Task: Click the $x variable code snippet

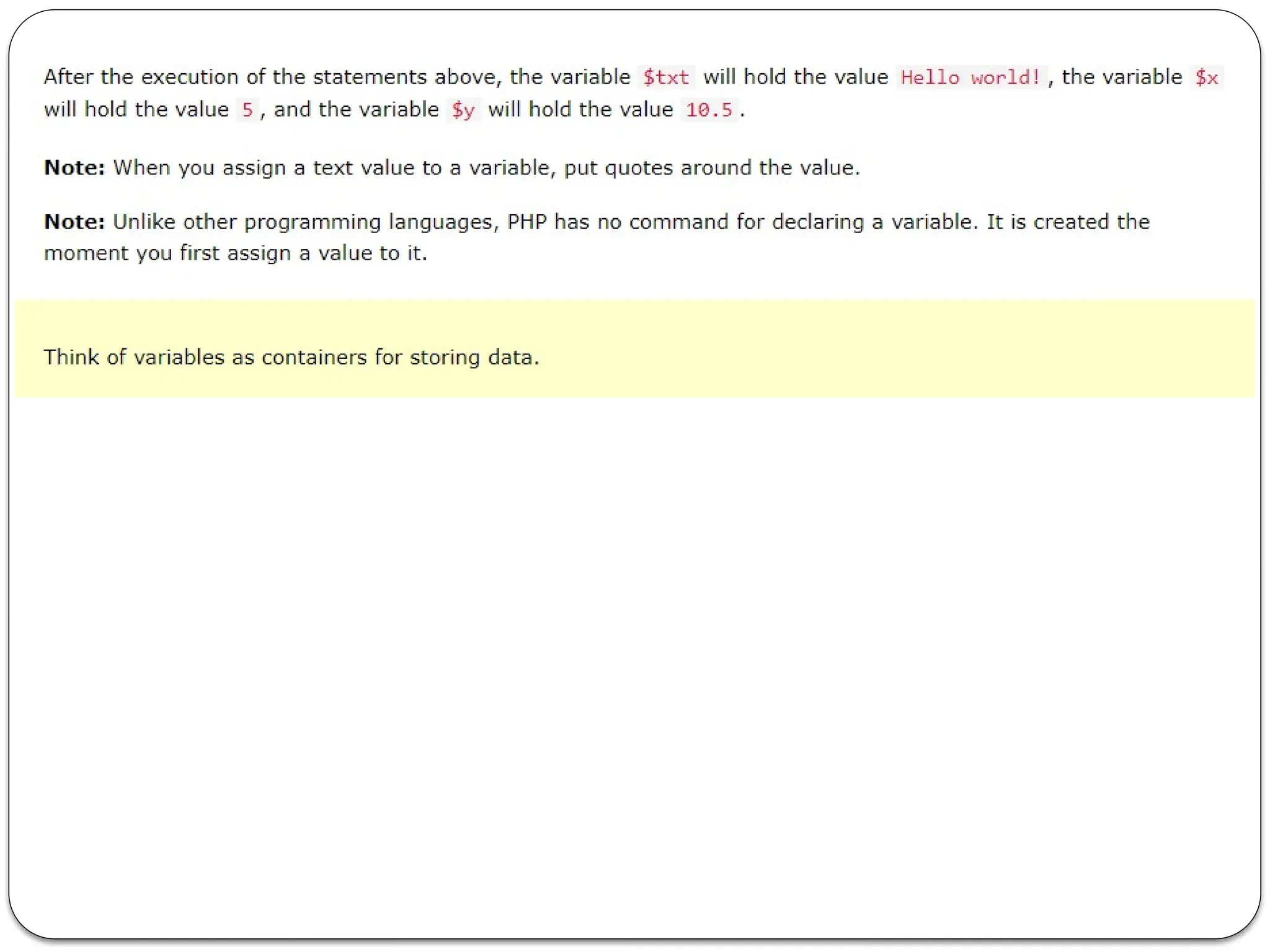Action: pos(1206,77)
